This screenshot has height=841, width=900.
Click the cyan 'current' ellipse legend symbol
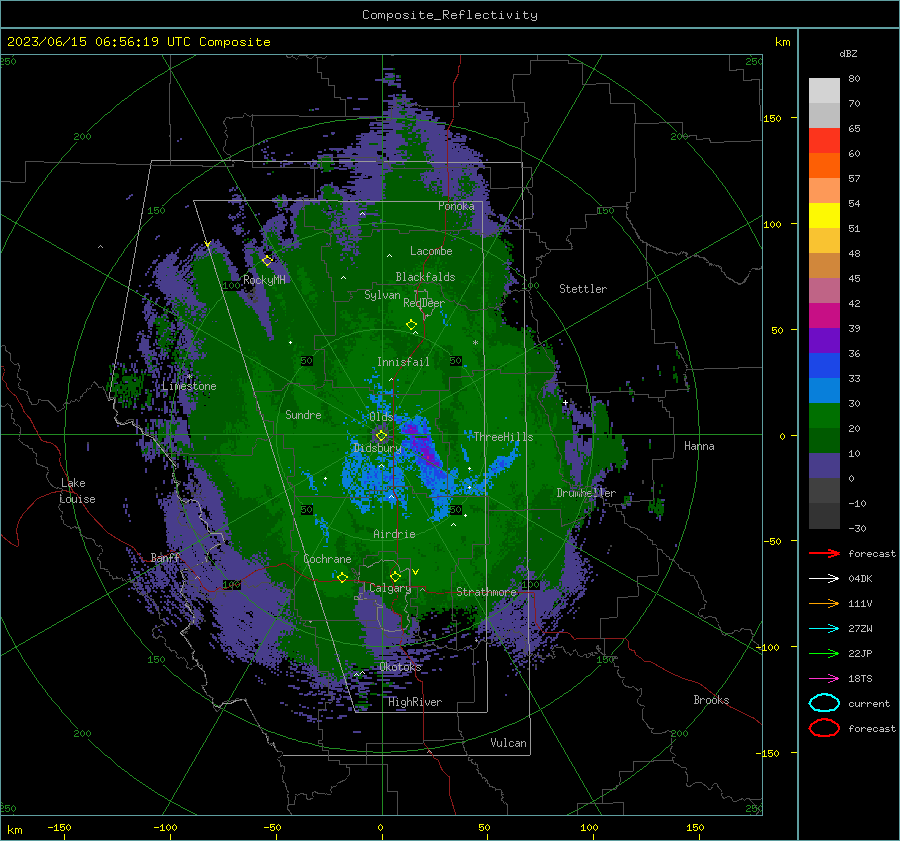[824, 703]
